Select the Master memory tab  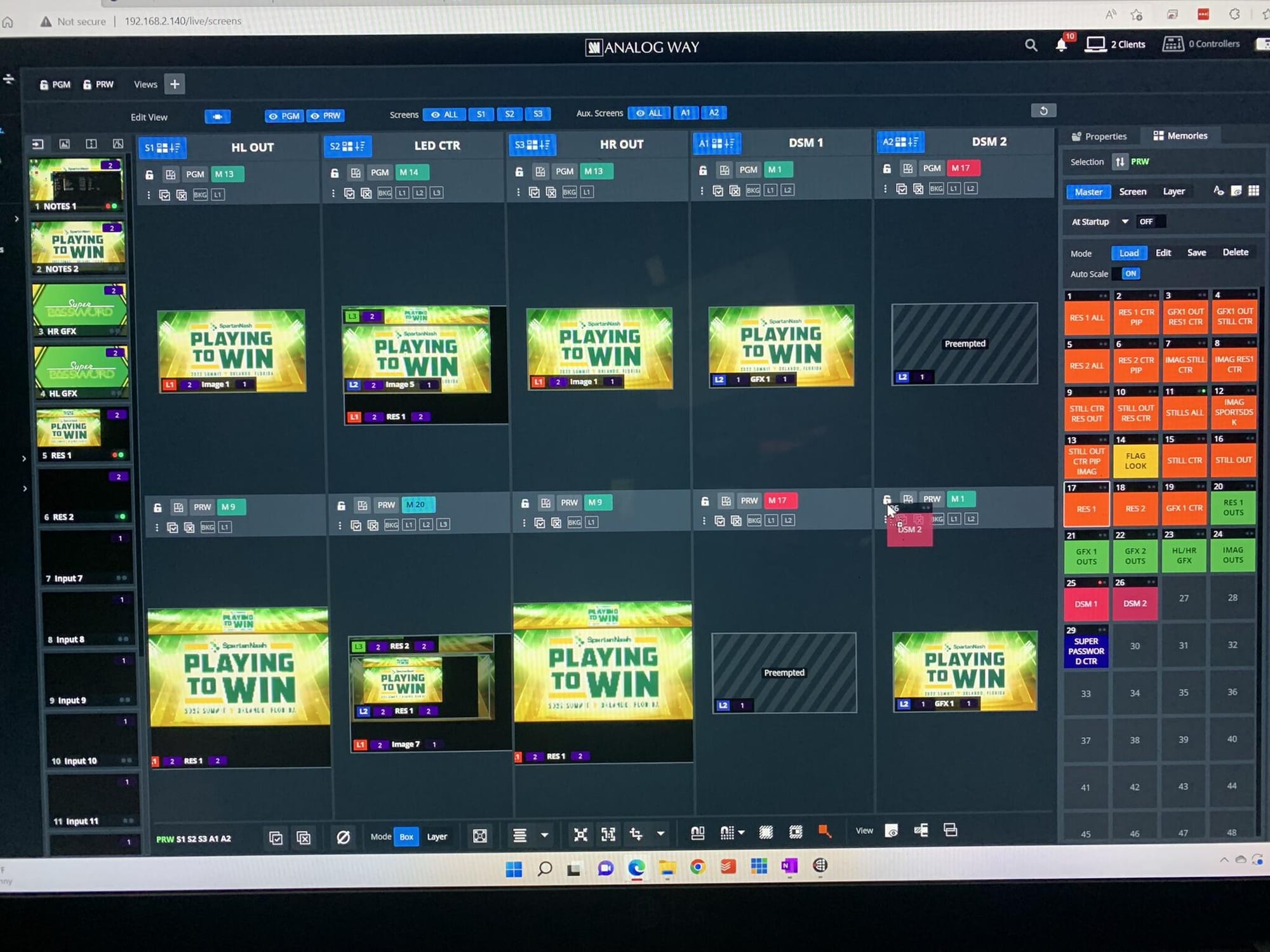coord(1088,192)
